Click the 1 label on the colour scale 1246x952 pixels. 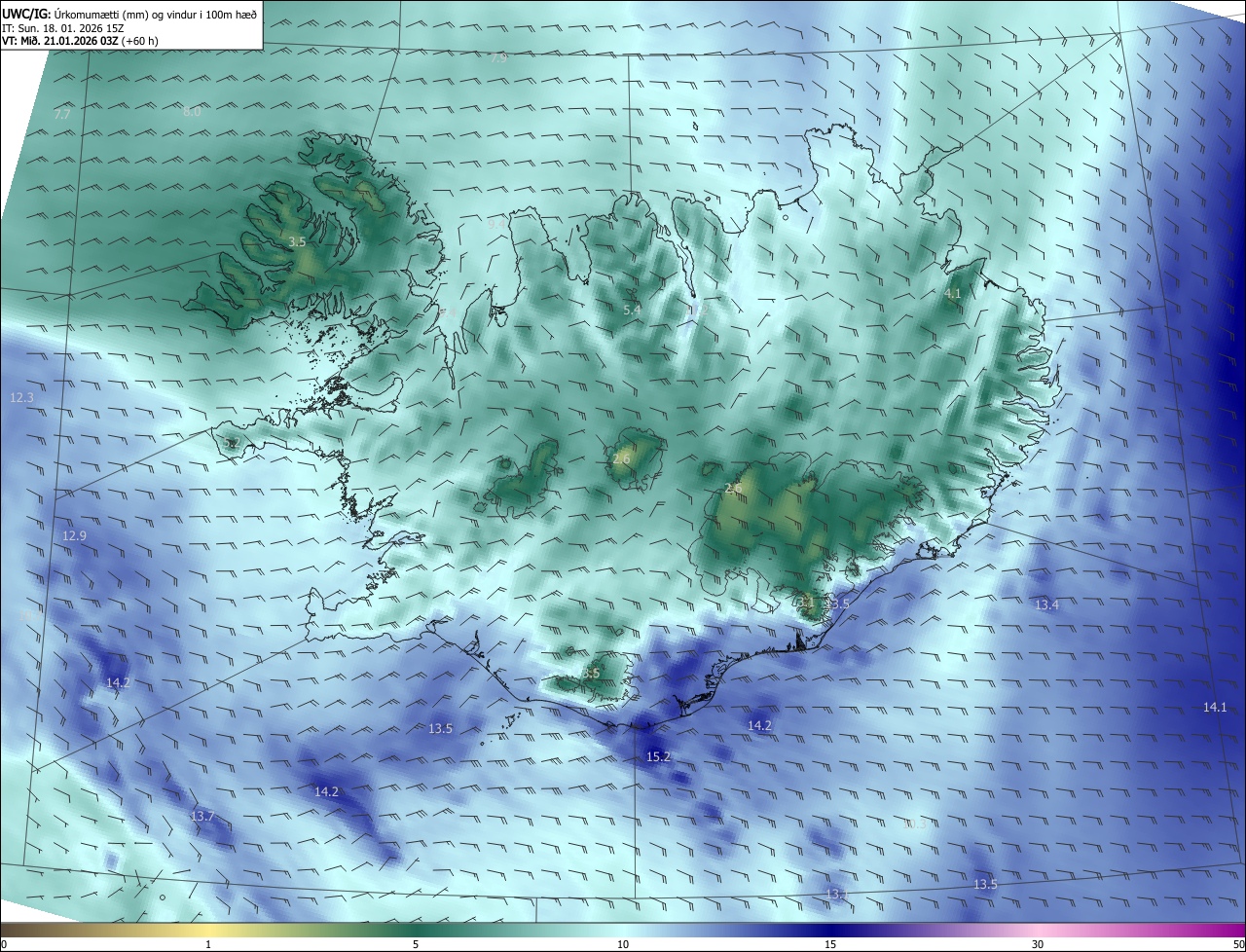click(208, 944)
